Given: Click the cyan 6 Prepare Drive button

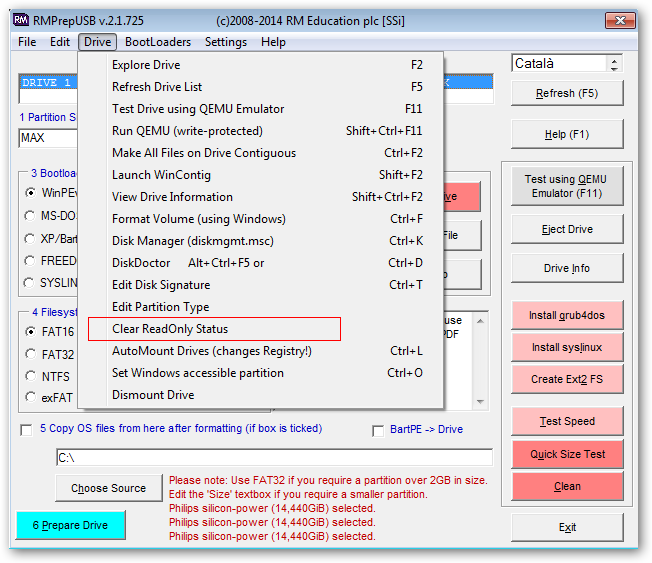Looking at the screenshot, I should pos(70,525).
